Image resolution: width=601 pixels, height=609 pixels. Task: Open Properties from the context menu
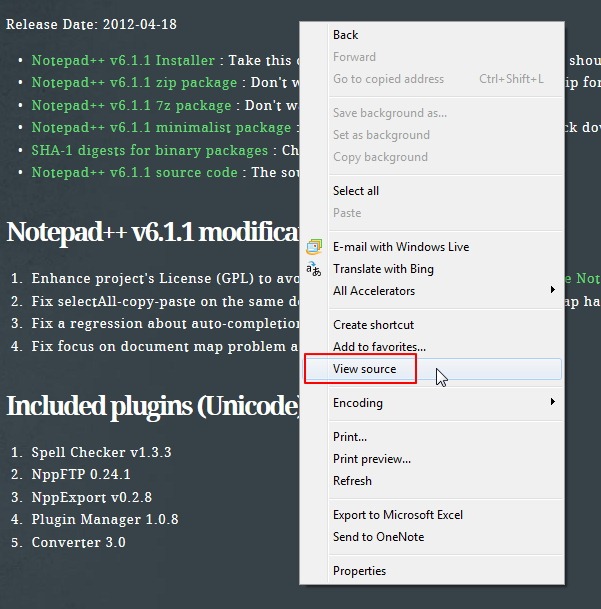pos(359,571)
